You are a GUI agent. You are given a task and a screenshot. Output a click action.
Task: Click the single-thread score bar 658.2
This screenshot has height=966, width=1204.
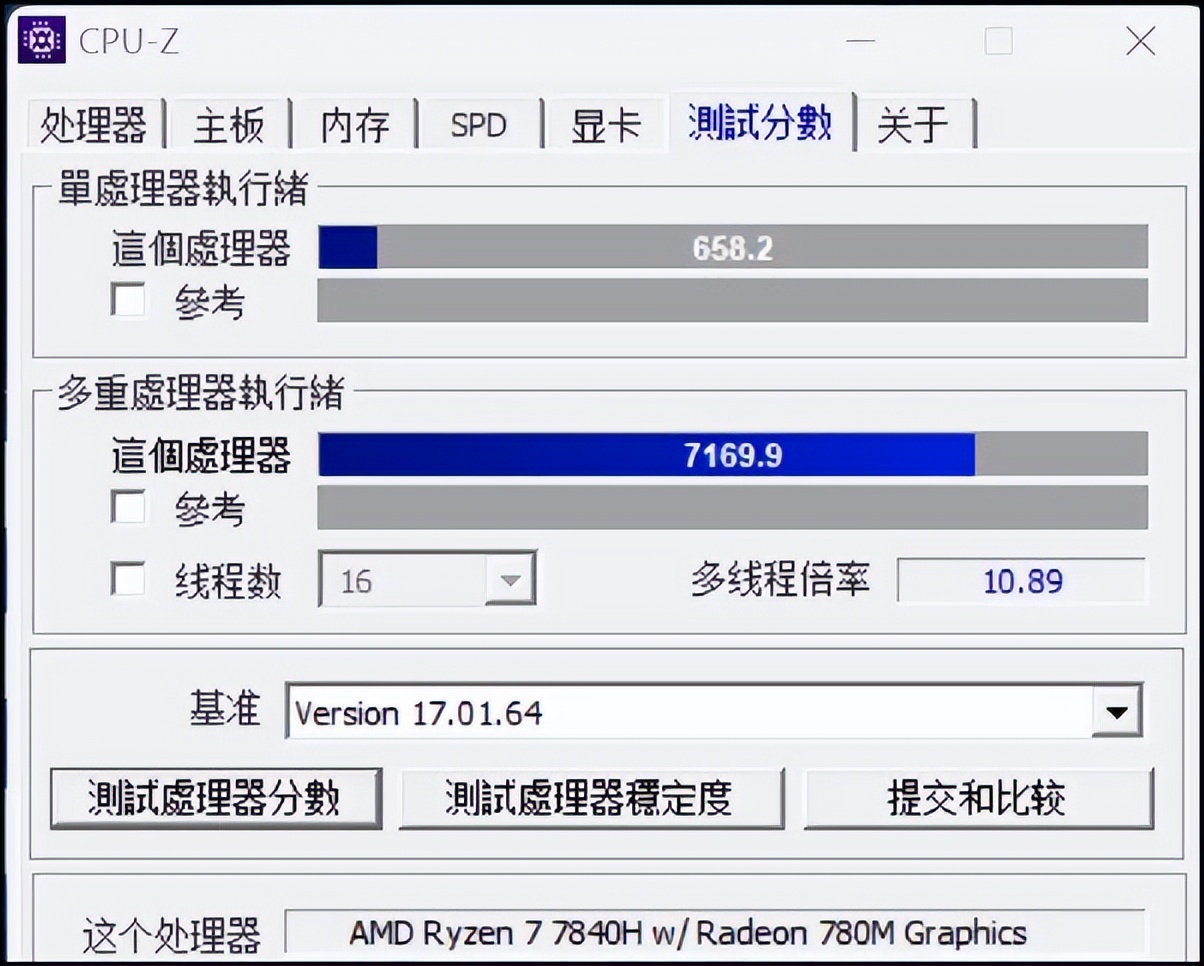(732, 247)
